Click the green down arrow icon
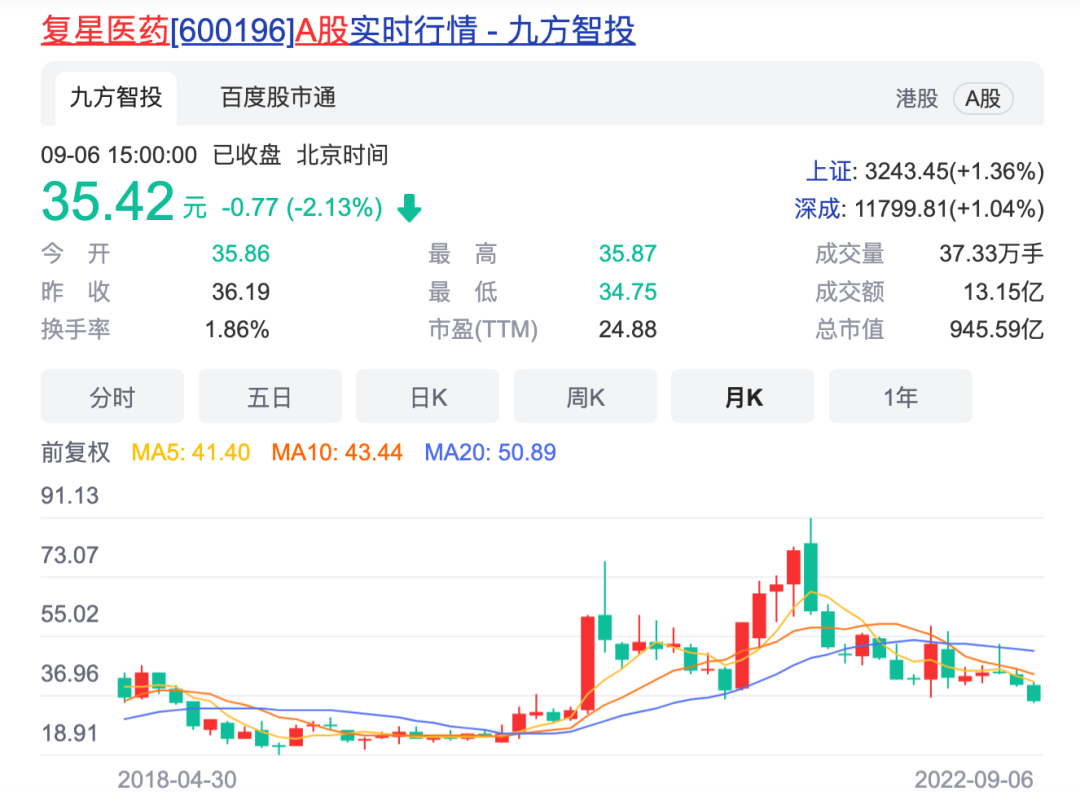This screenshot has height=792, width=1080. pyautogui.click(x=410, y=208)
